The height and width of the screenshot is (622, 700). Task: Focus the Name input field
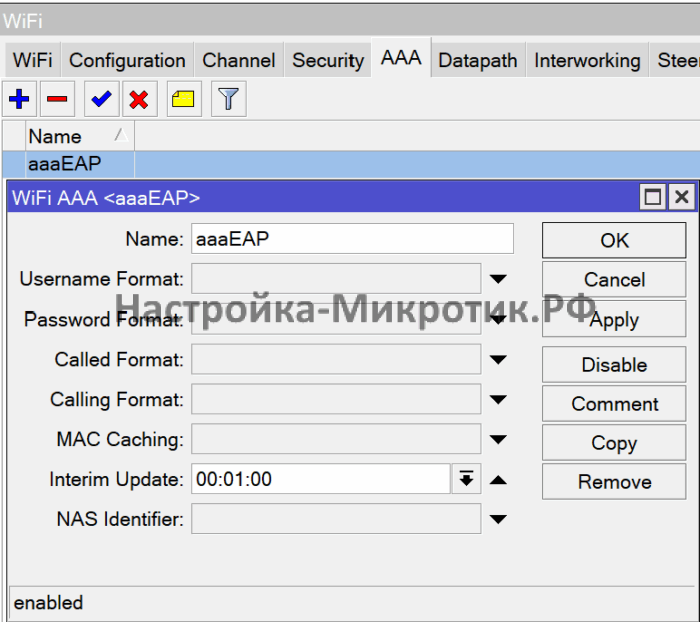[352, 239]
